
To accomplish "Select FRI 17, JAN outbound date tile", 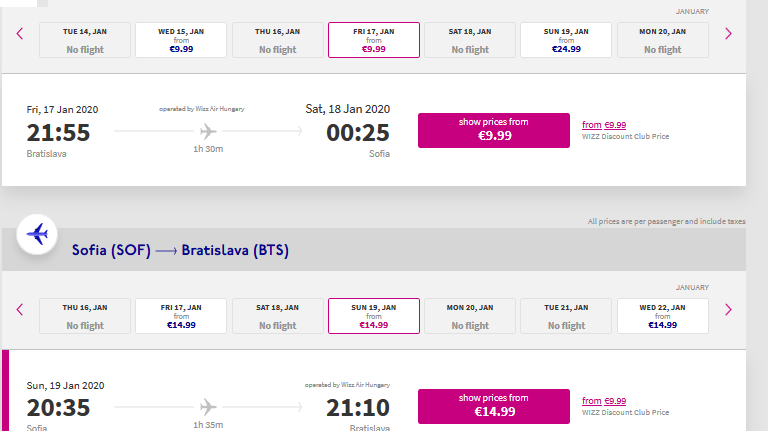I will tap(374, 40).
